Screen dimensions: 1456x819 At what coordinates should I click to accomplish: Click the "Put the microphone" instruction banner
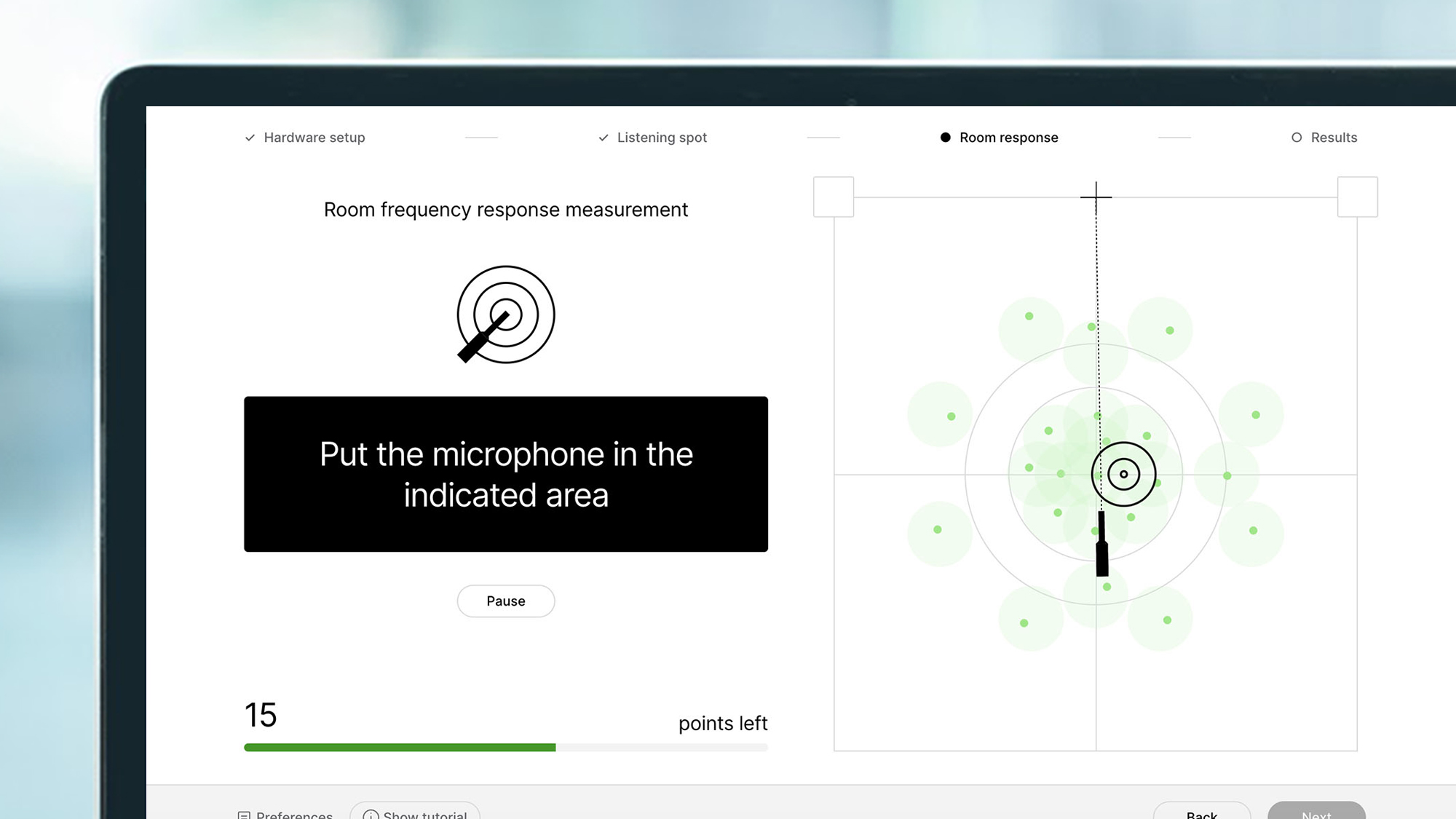pyautogui.click(x=505, y=474)
